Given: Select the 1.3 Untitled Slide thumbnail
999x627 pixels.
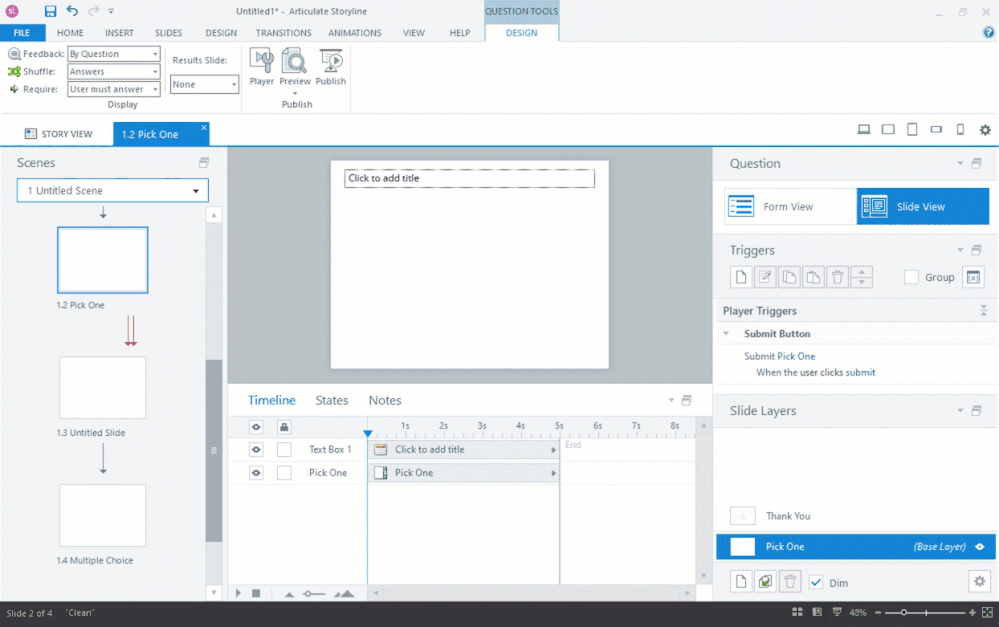Looking at the screenshot, I should tap(103, 388).
